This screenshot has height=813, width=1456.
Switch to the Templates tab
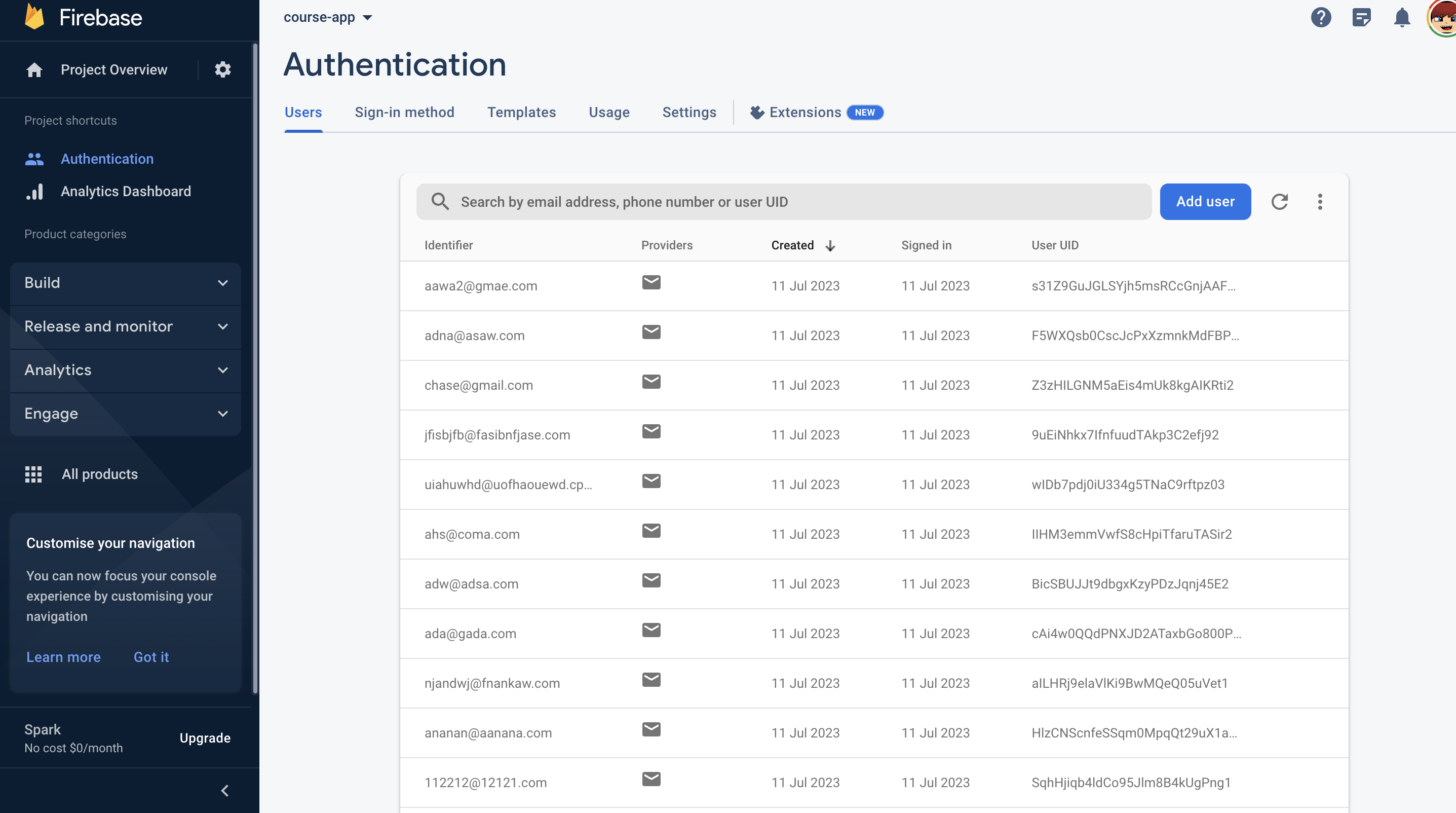coord(521,113)
